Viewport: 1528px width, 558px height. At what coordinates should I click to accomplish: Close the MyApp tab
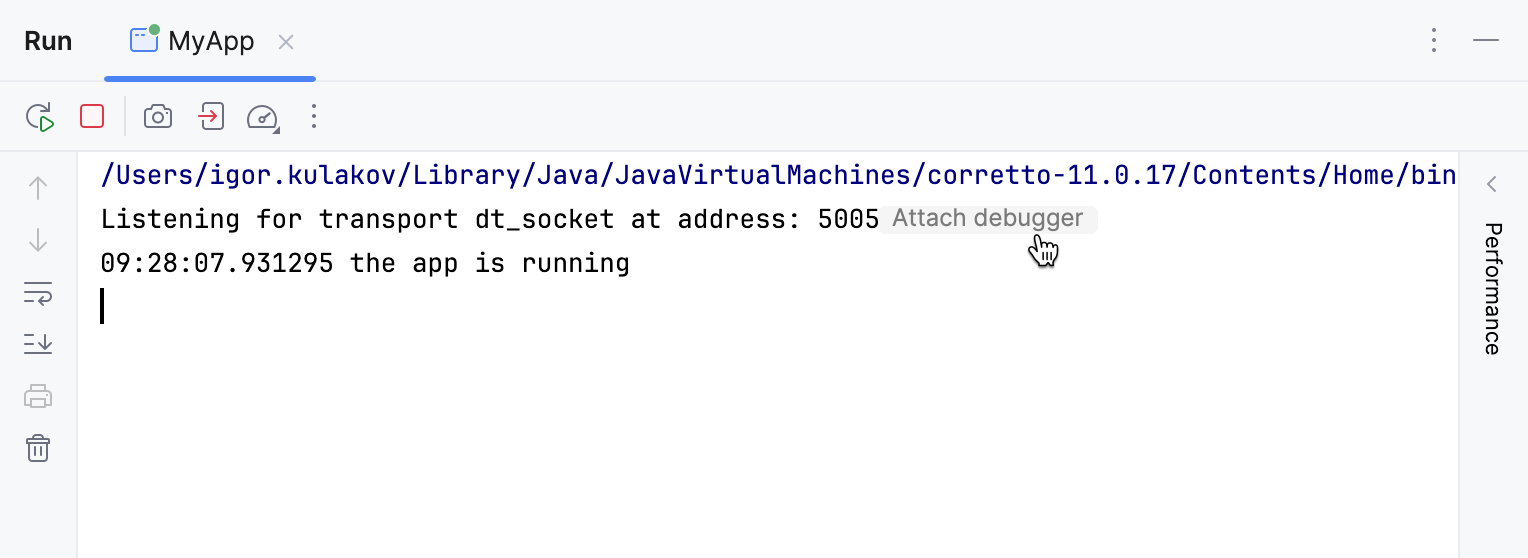(x=286, y=42)
